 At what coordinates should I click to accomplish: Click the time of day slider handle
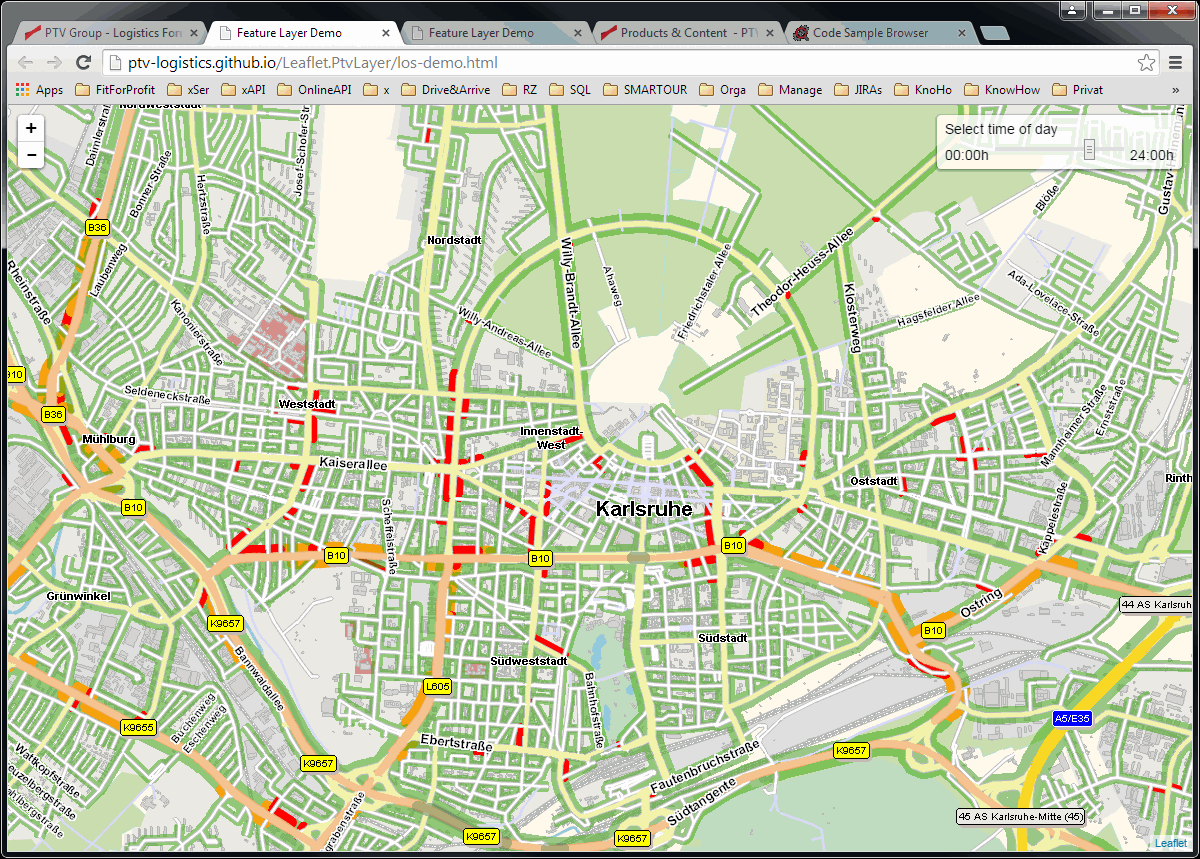1089,150
